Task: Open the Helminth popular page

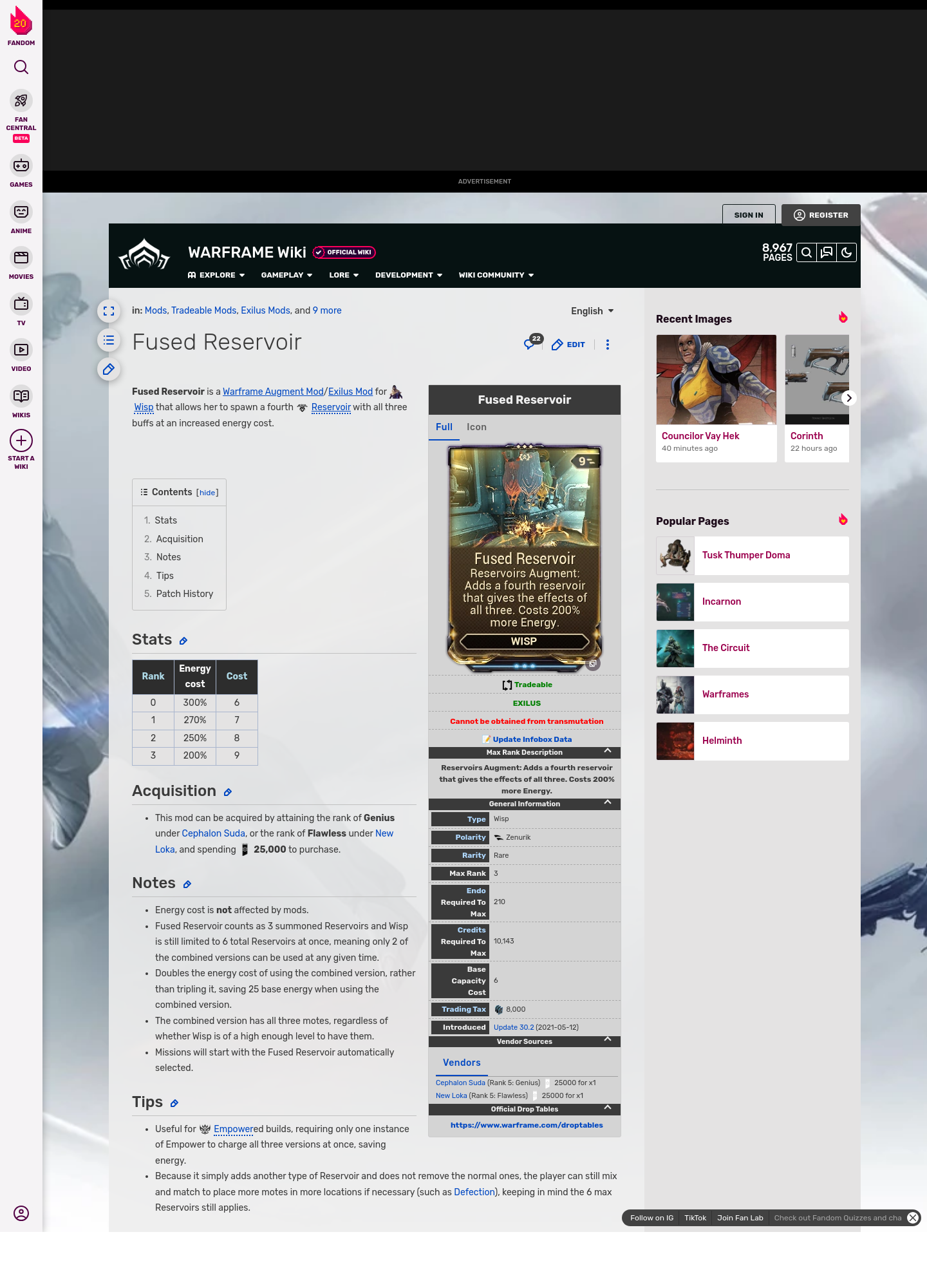Action: tap(753, 741)
